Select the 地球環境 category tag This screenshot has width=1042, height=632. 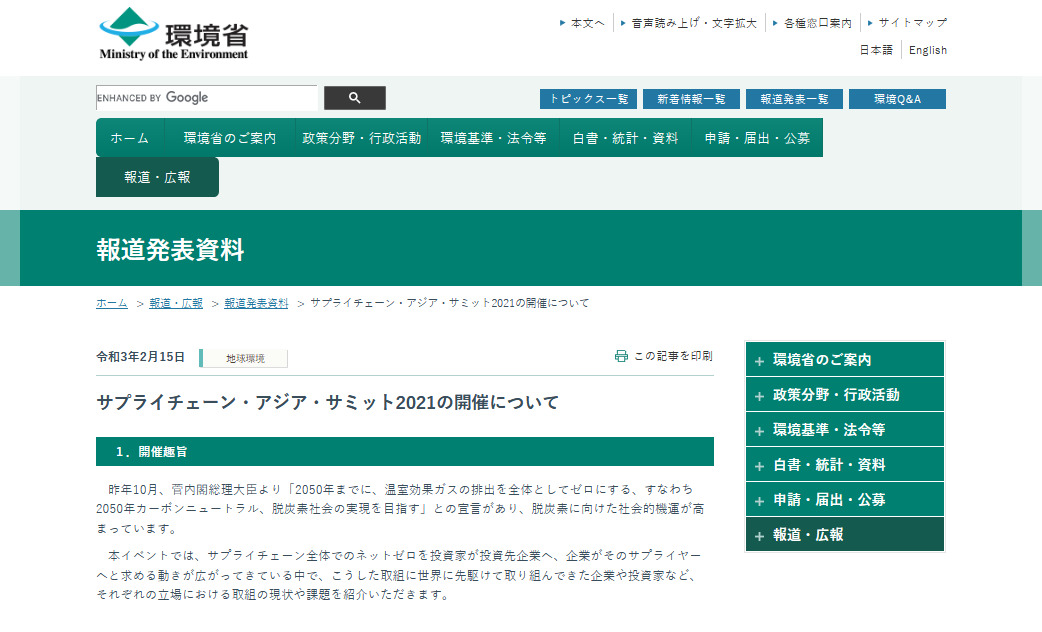(244, 358)
